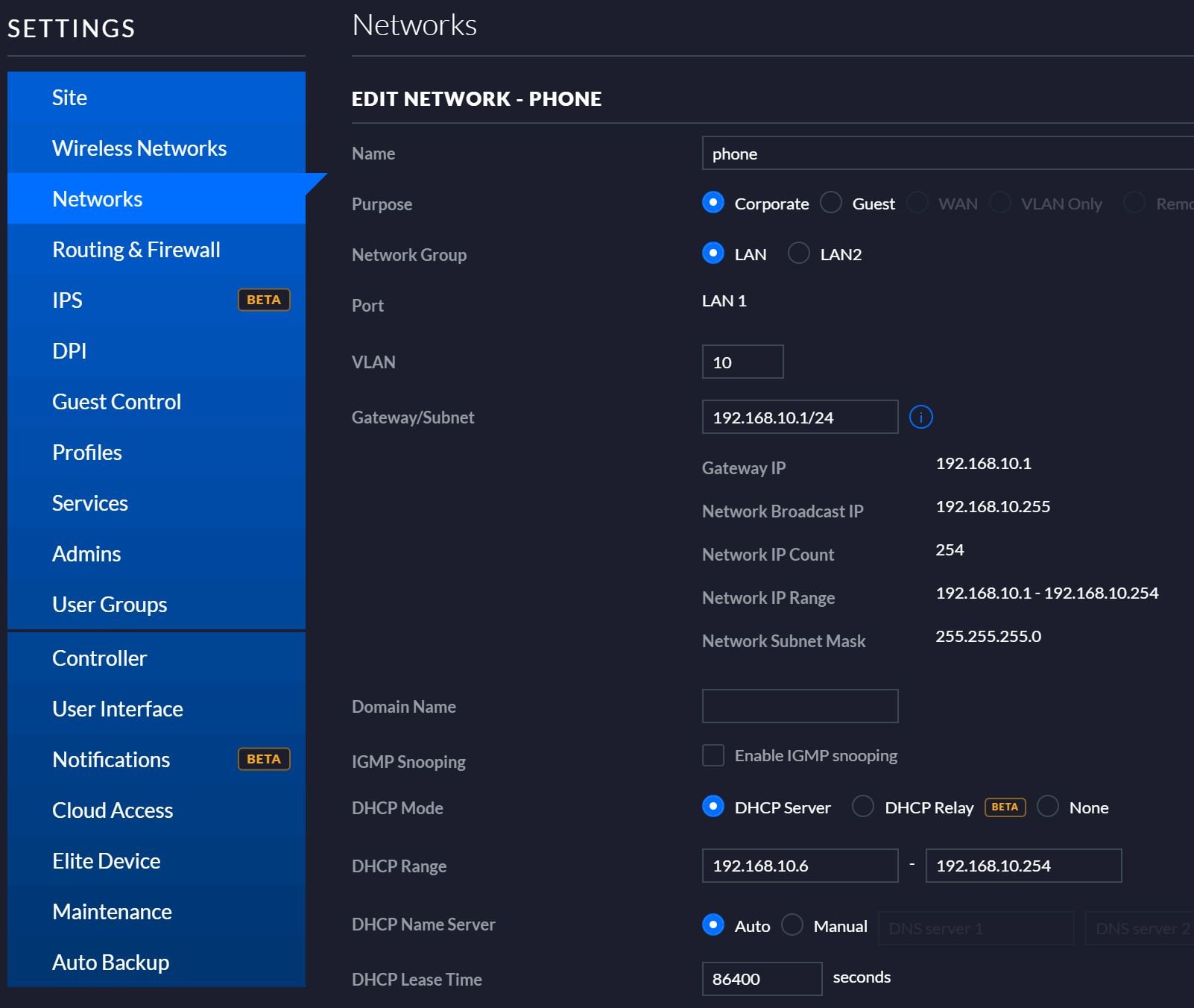Set DHCP Mode to None
The image size is (1194, 1008).
tap(1048, 807)
